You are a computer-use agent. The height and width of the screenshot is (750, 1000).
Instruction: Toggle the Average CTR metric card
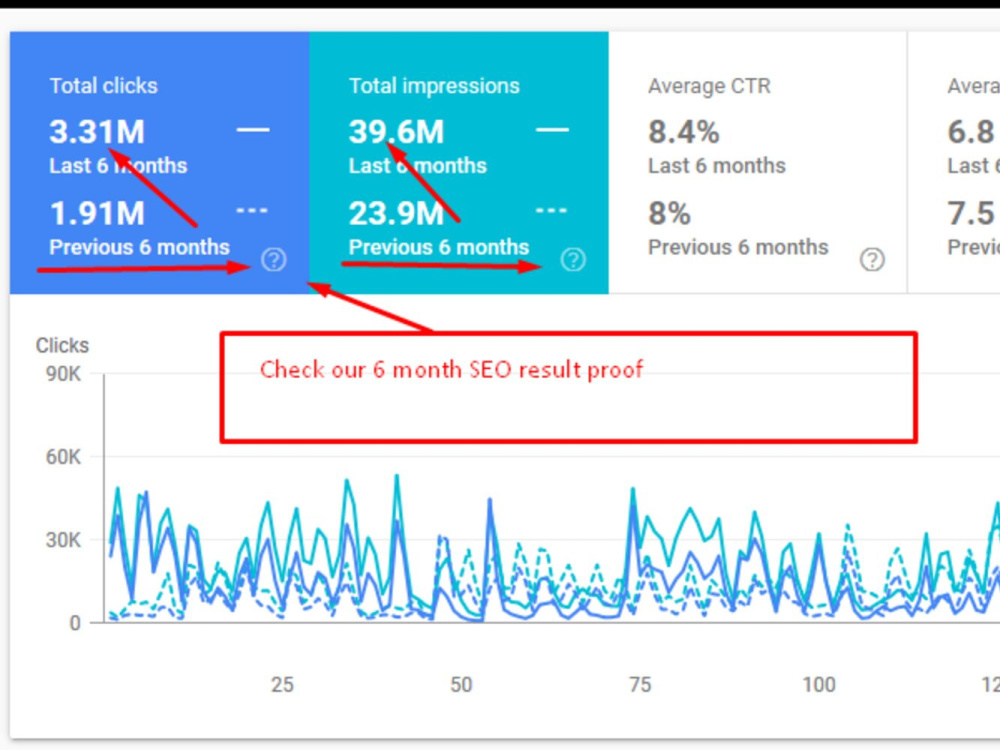pyautogui.click(x=758, y=163)
